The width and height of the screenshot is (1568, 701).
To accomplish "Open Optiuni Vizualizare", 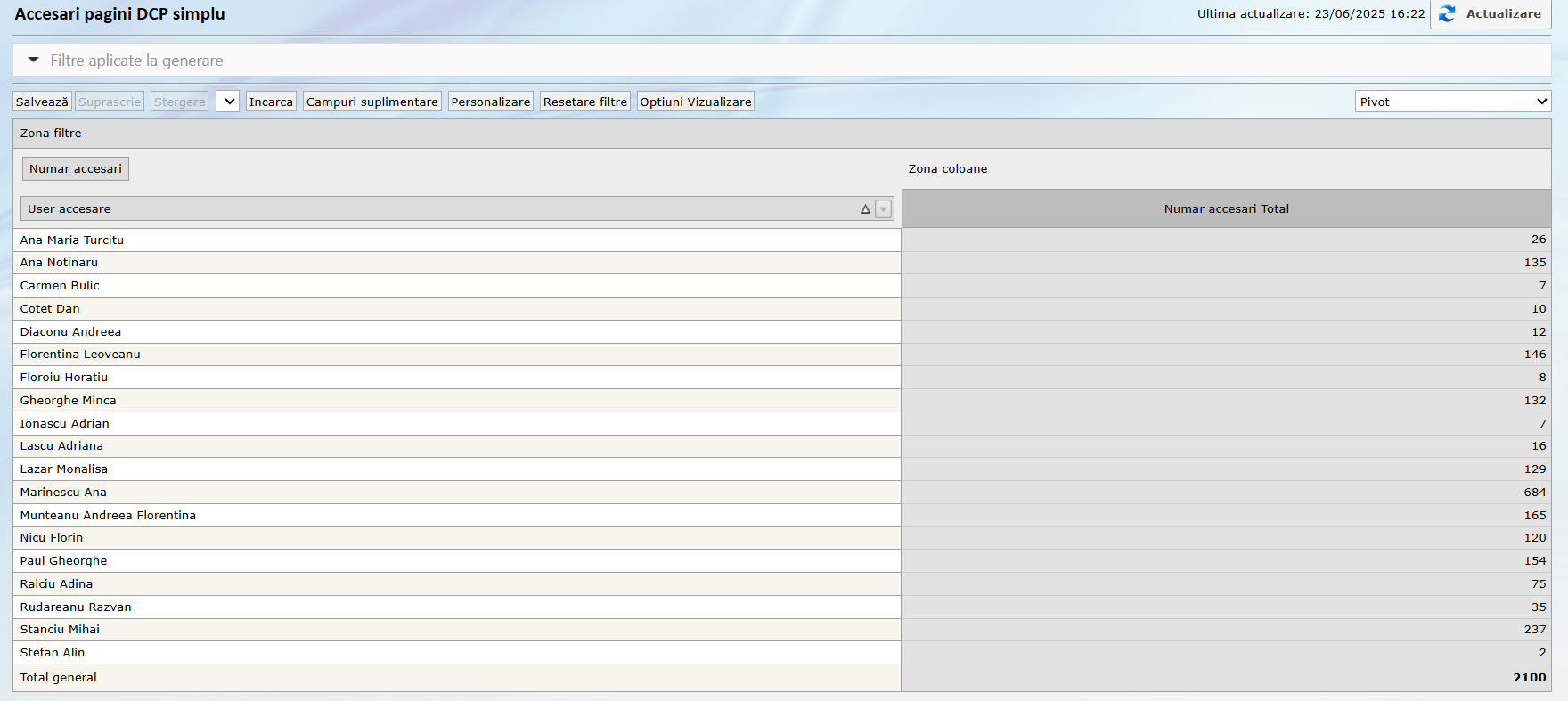I will tap(695, 102).
